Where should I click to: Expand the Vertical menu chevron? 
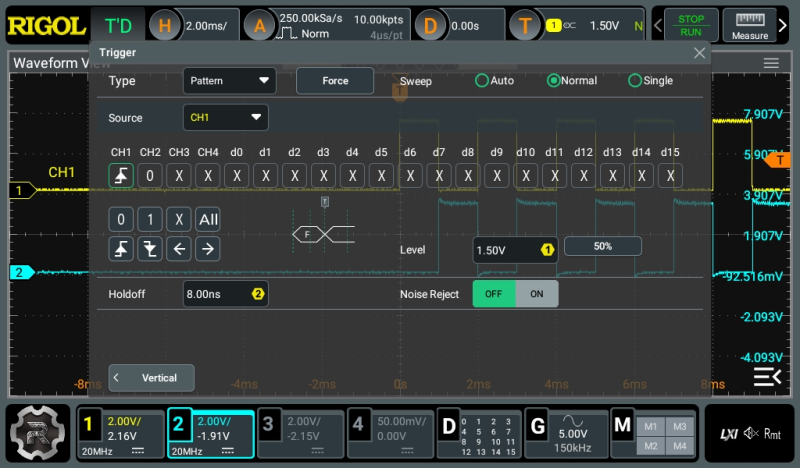[117, 378]
